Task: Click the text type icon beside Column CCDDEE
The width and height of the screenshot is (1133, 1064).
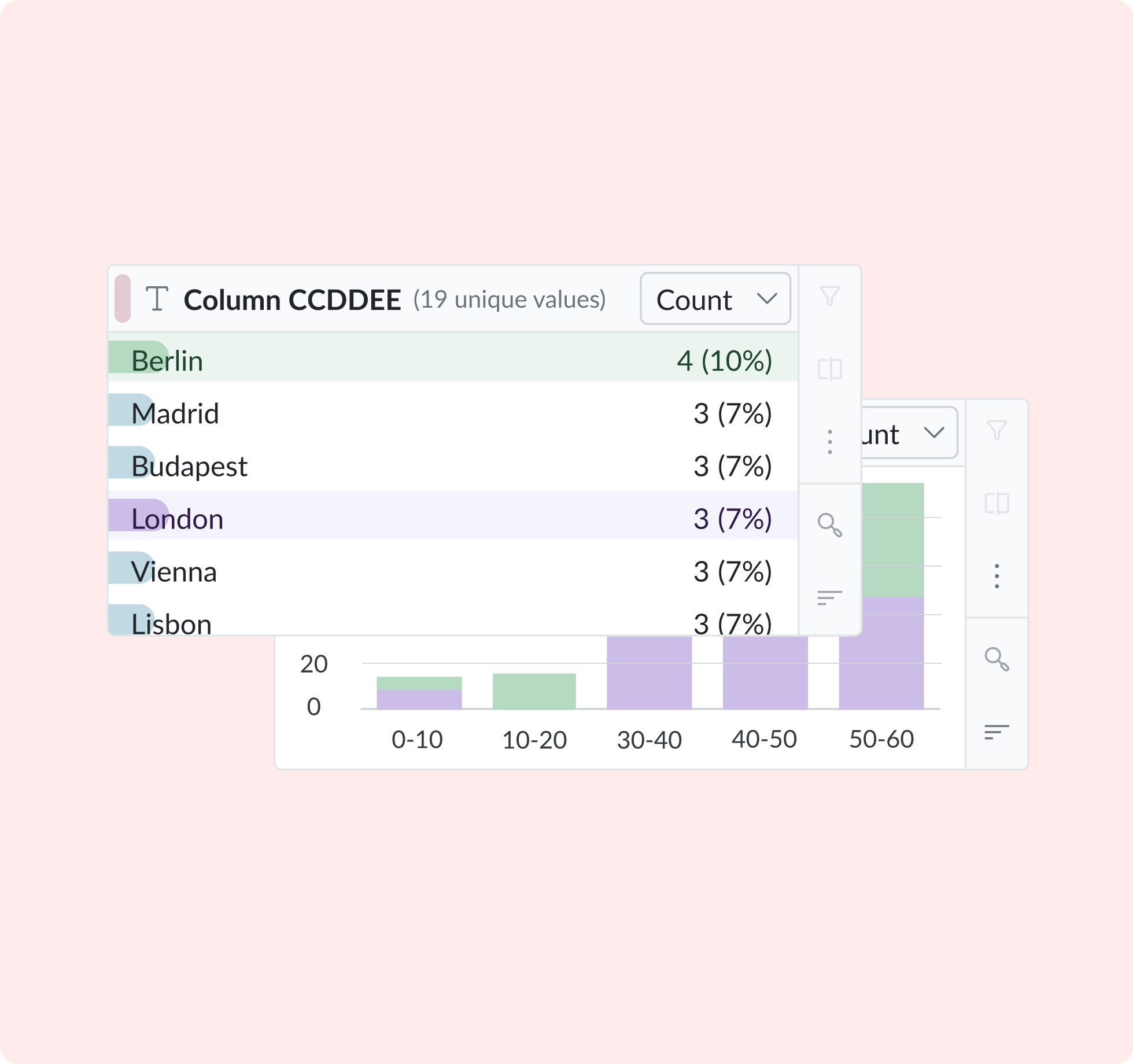Action: tap(157, 299)
